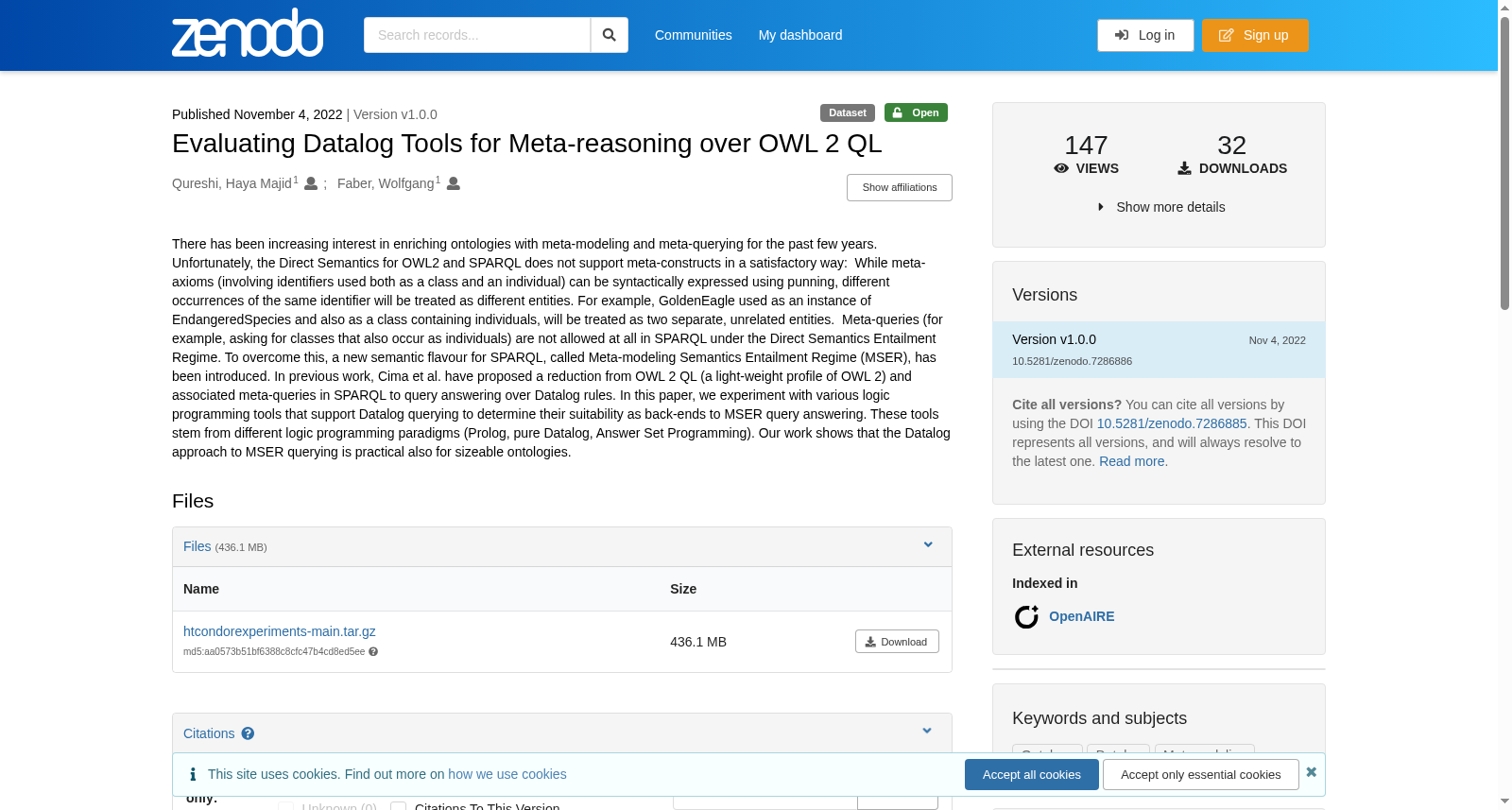Click the Search records input field
Screen dimensions: 1512x810
[477, 35]
